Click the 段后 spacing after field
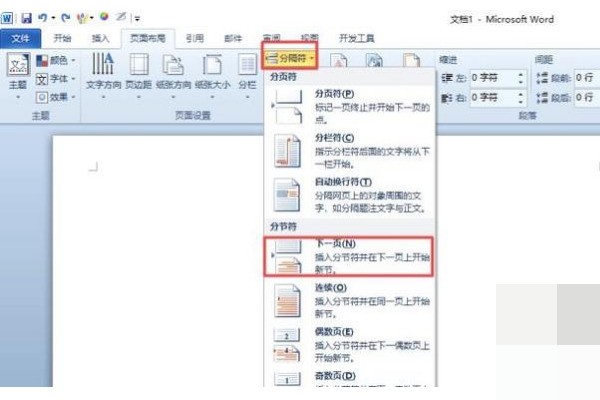Image resolution: width=600 pixels, height=400 pixels. click(x=587, y=98)
